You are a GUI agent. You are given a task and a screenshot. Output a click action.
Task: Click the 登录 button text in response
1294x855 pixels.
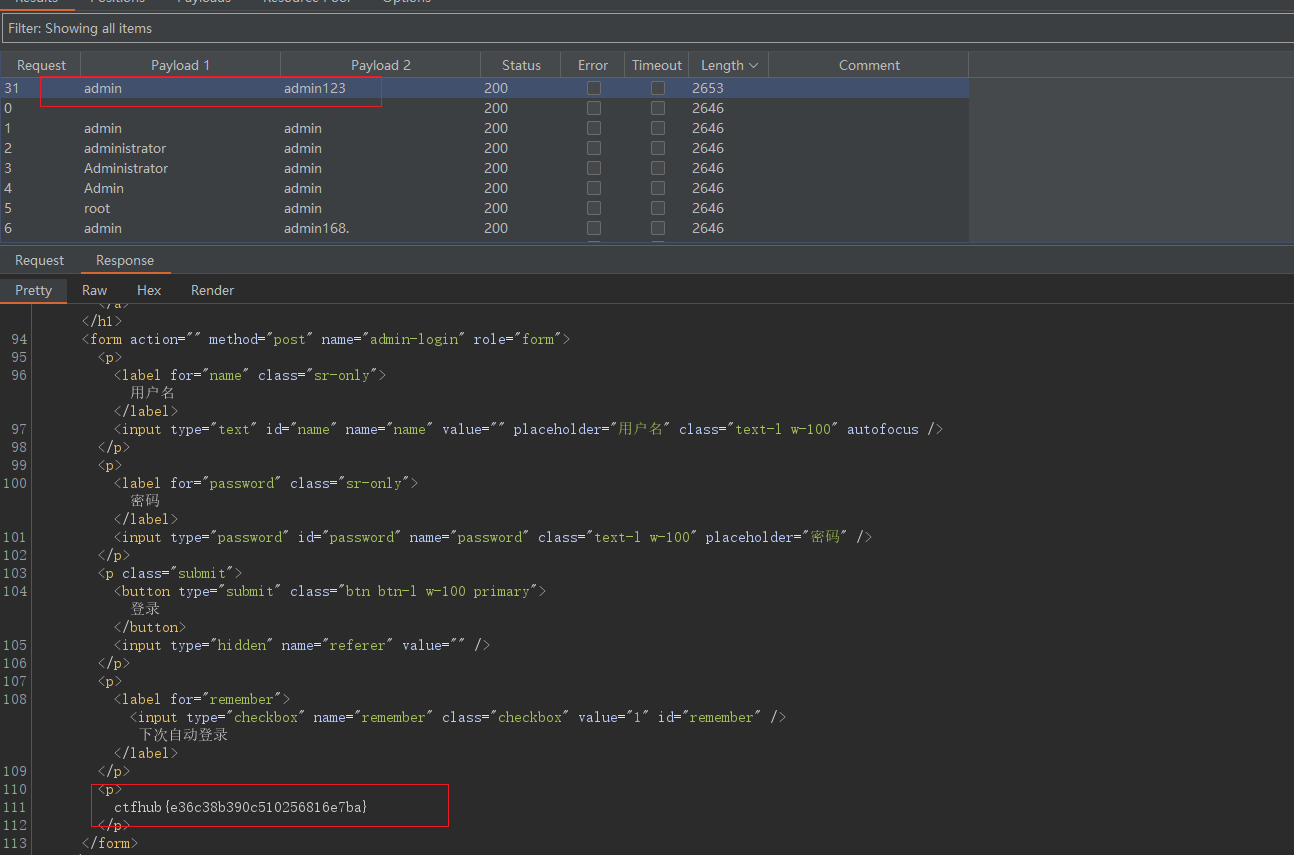point(145,609)
